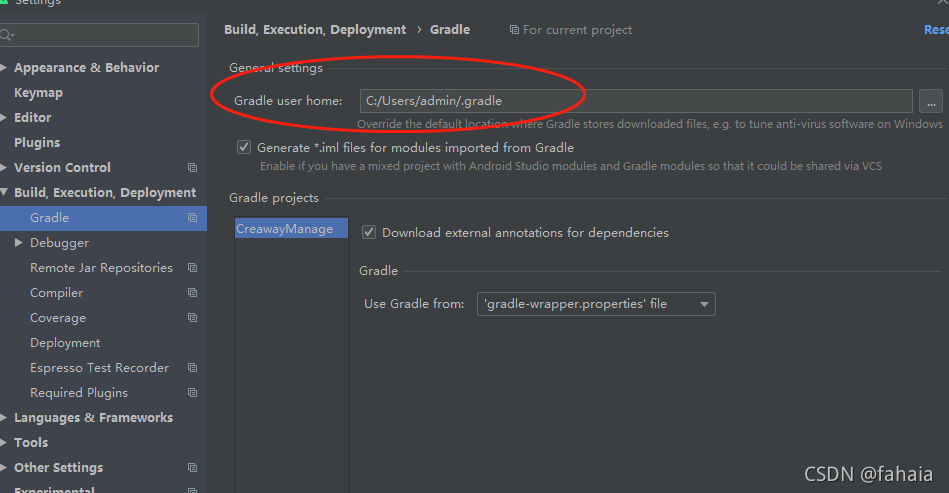Focus the settings search box
Viewport: 949px width, 493px height.
[99, 35]
